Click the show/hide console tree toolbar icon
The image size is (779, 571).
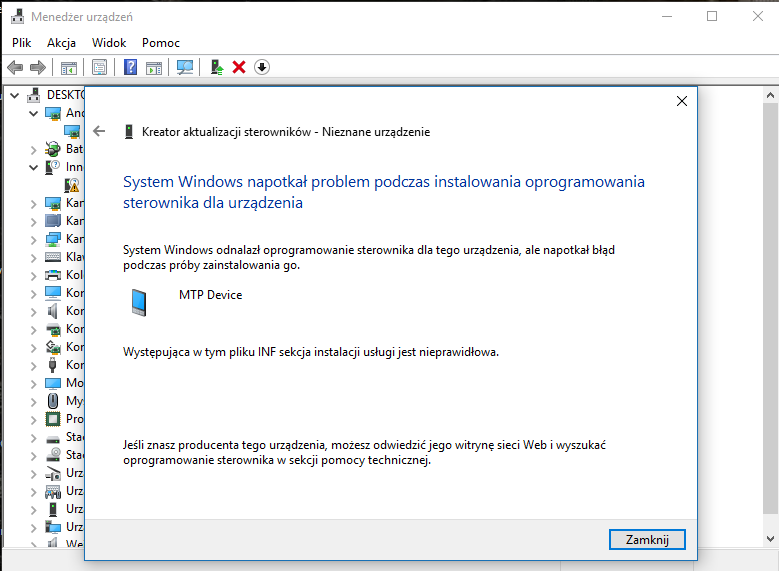69,67
